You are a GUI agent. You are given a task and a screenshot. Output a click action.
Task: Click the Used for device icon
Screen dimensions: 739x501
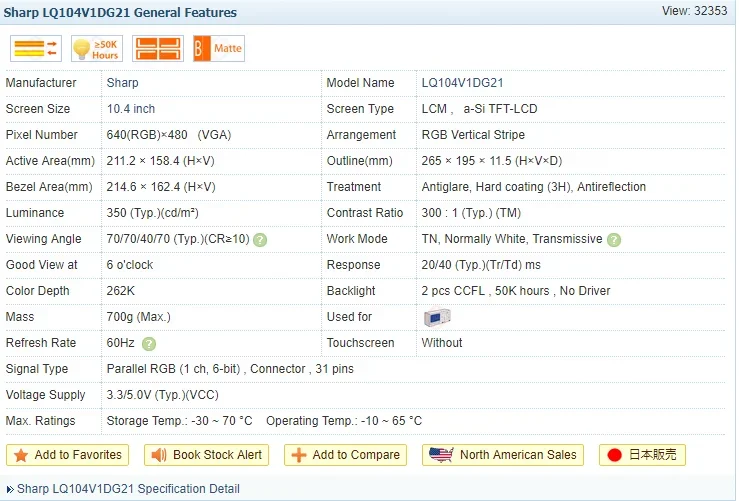point(437,317)
